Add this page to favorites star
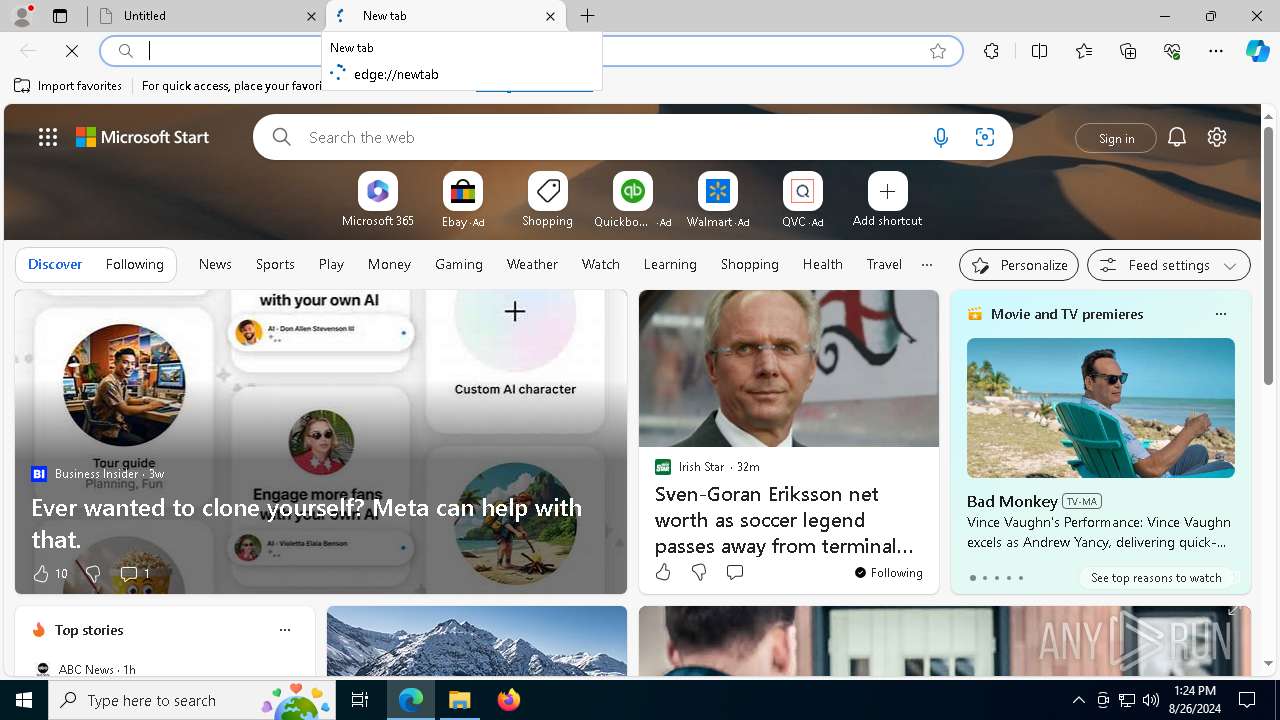 click(938, 51)
